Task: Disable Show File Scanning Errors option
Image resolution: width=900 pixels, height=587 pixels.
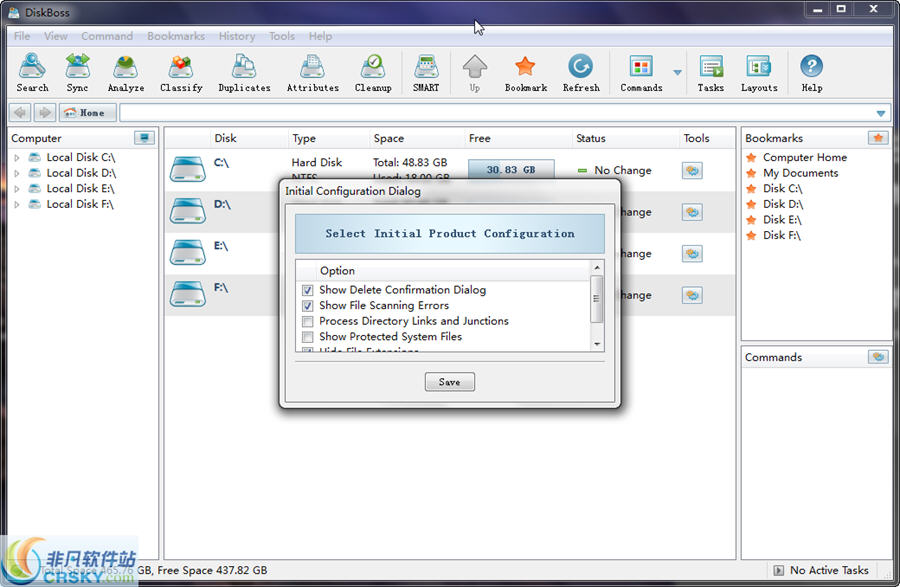Action: click(x=308, y=306)
